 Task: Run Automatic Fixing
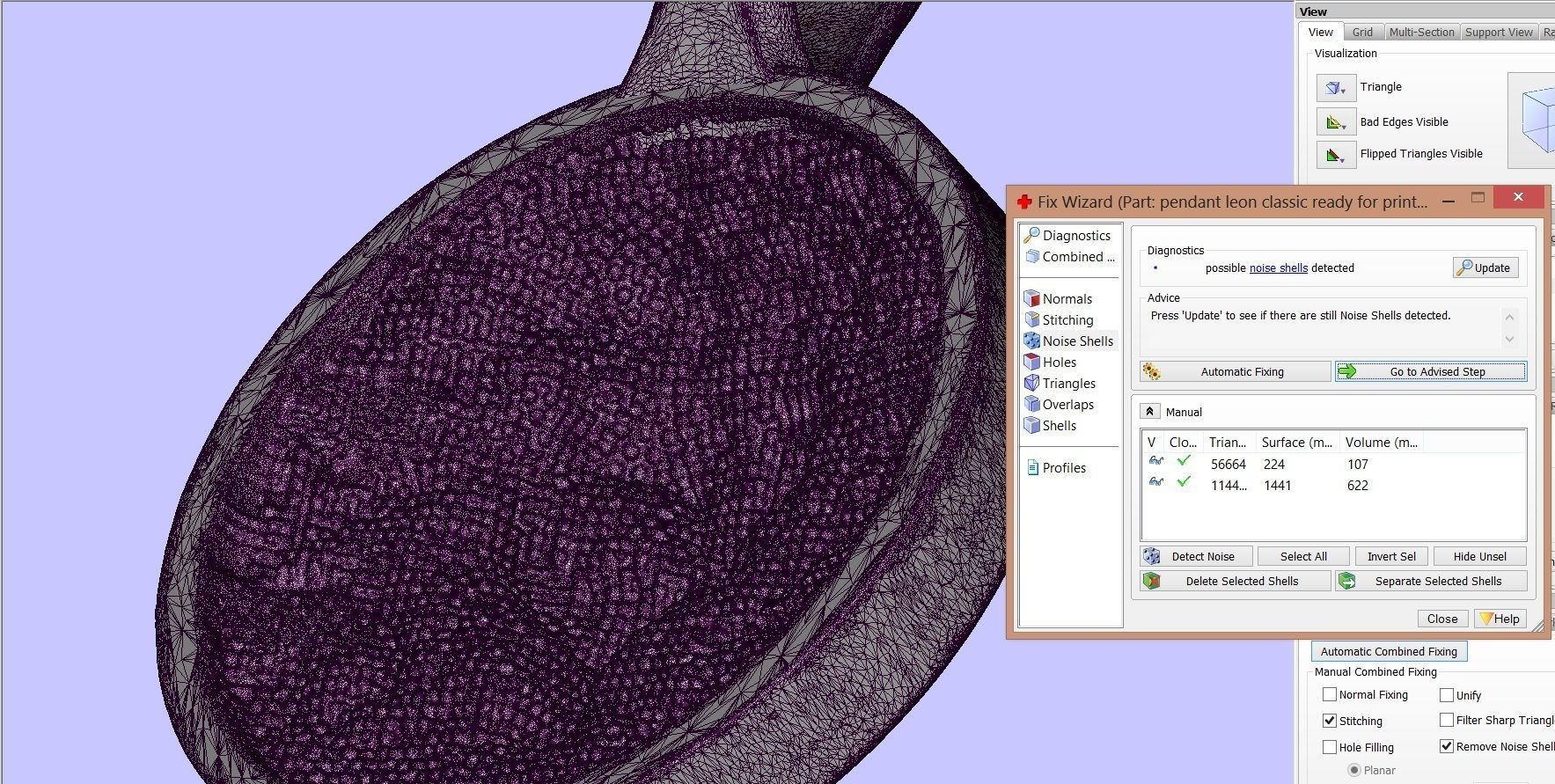pyautogui.click(x=1235, y=371)
